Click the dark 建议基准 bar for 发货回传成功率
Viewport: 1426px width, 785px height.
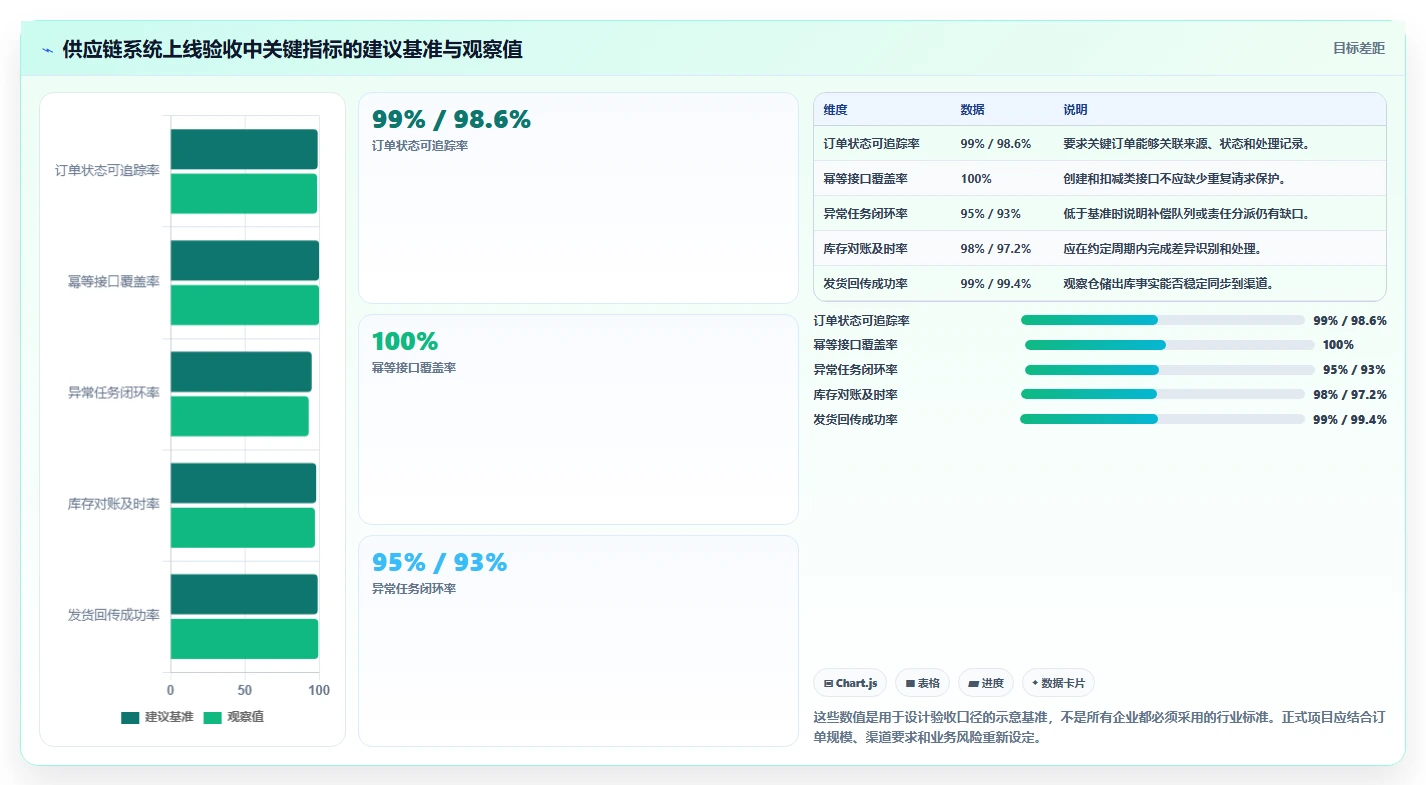(244, 594)
